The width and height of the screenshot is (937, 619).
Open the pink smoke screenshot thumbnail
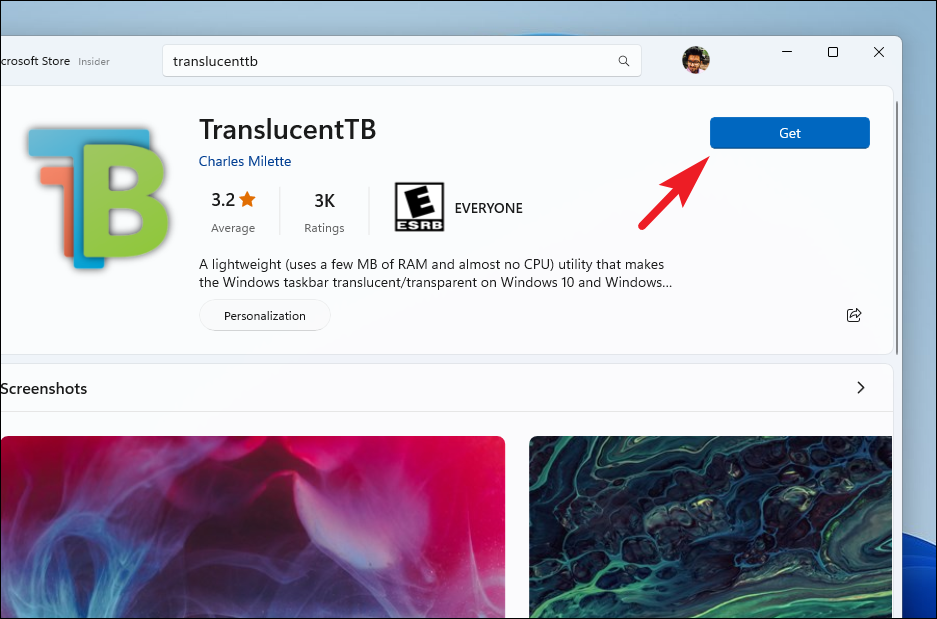click(x=253, y=527)
